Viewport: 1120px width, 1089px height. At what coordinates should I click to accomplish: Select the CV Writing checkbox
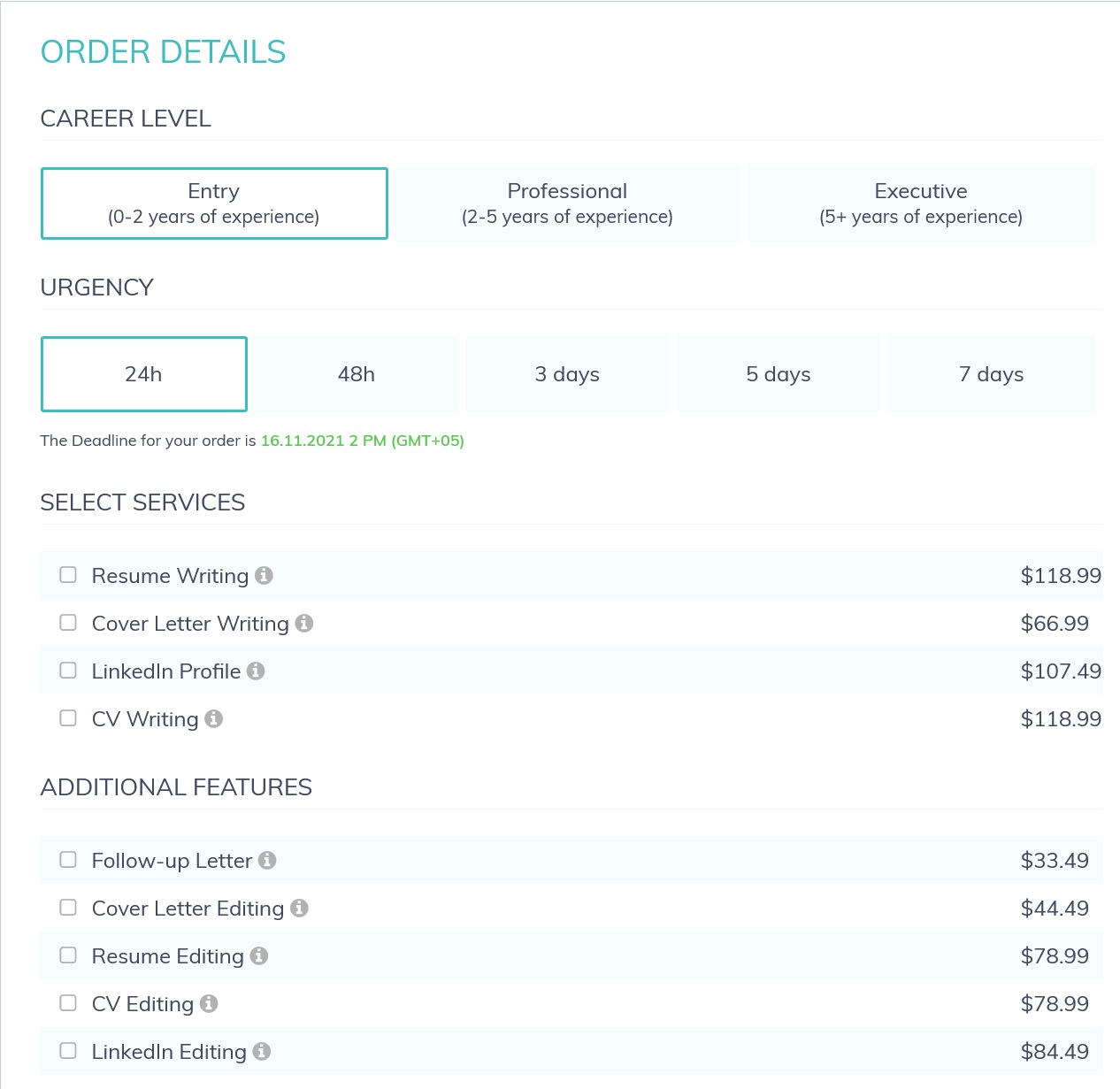pyautogui.click(x=68, y=718)
